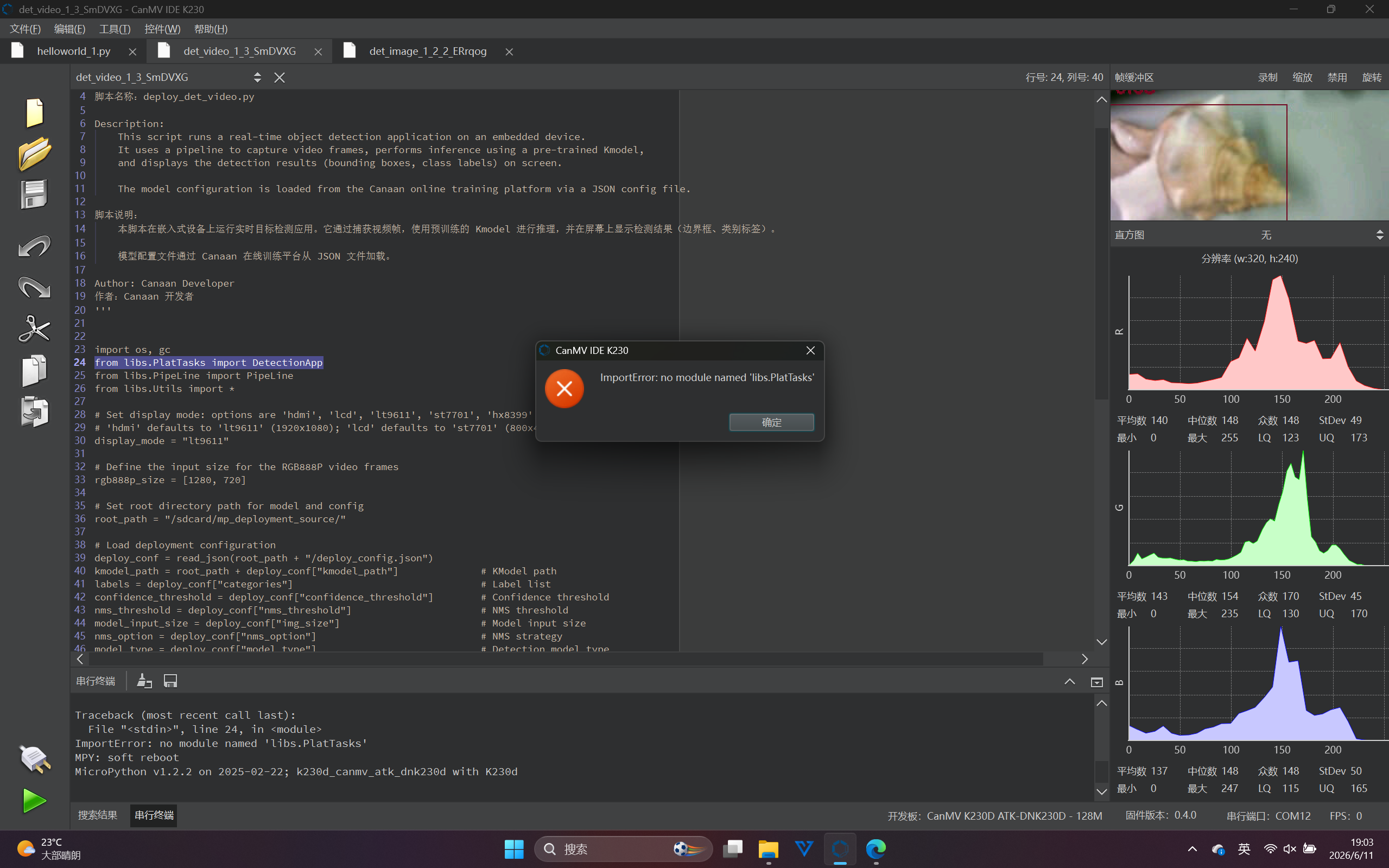Open the 工具(T) menu
This screenshot has width=1389, height=868.
[x=115, y=29]
